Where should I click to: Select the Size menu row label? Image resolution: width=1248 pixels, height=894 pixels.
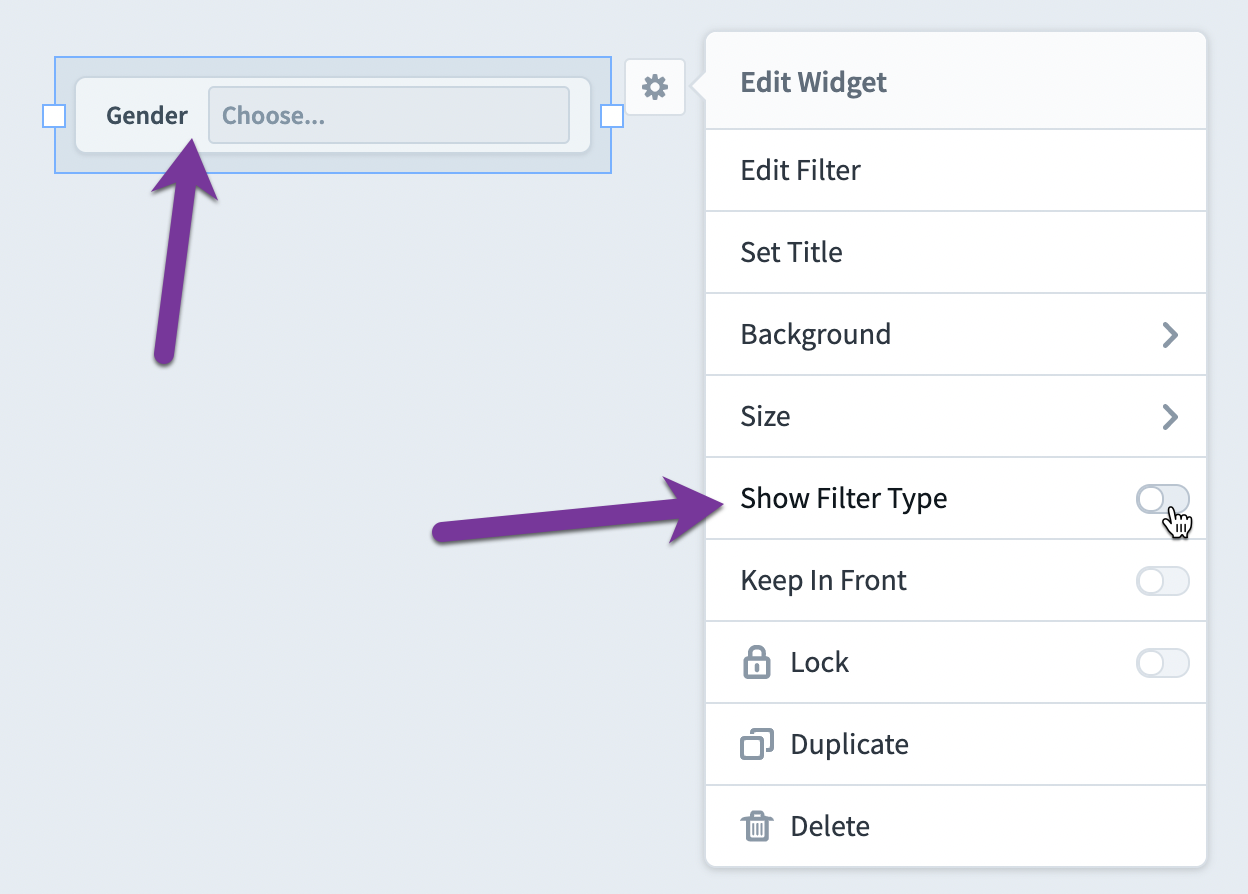click(x=765, y=417)
